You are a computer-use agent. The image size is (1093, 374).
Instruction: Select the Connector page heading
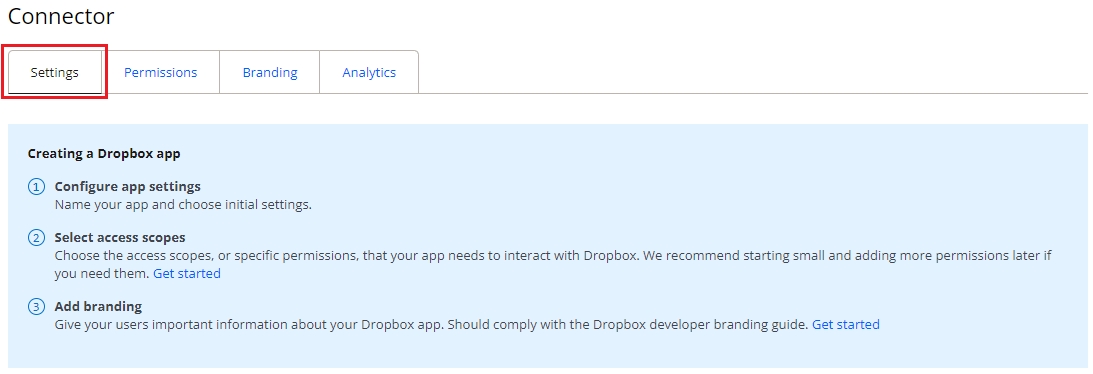61,16
